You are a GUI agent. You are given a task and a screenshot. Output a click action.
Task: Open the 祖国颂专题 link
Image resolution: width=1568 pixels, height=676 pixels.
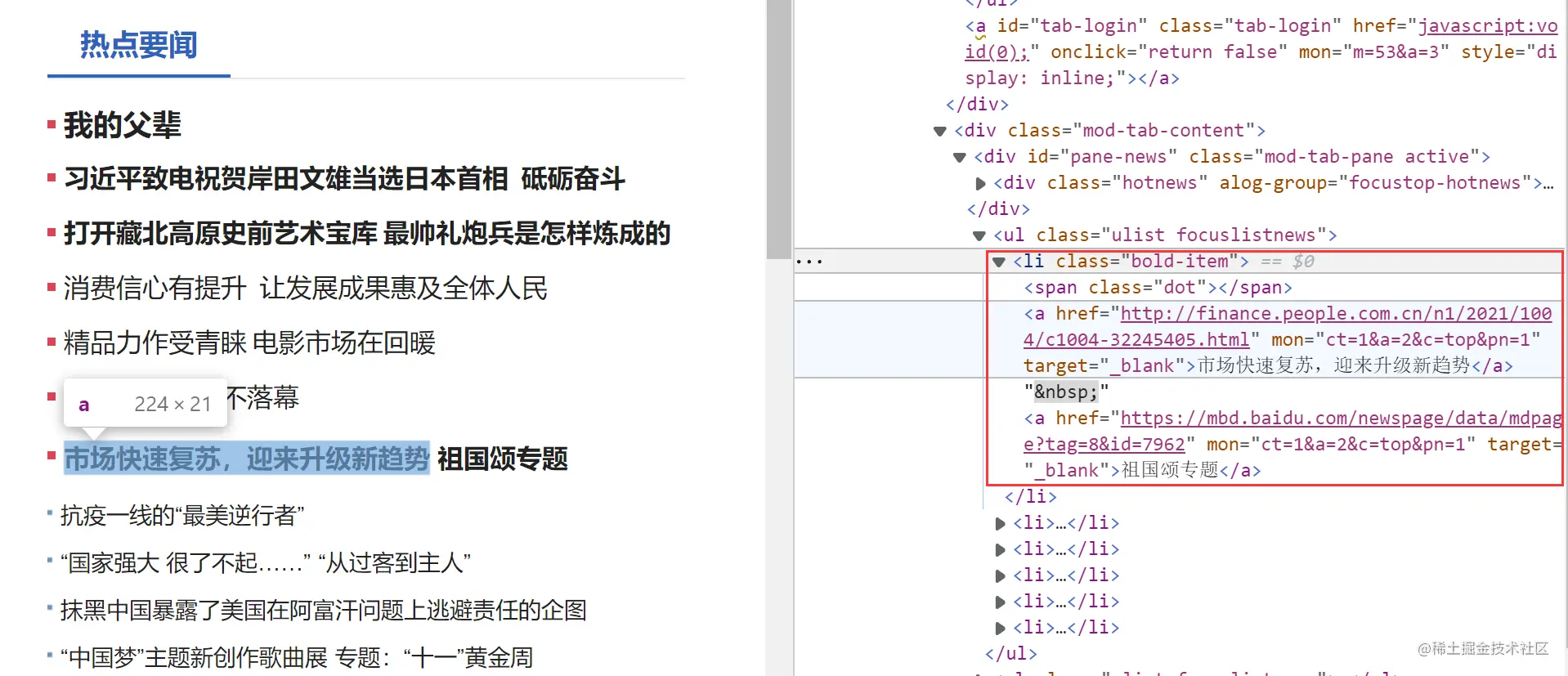[503, 459]
